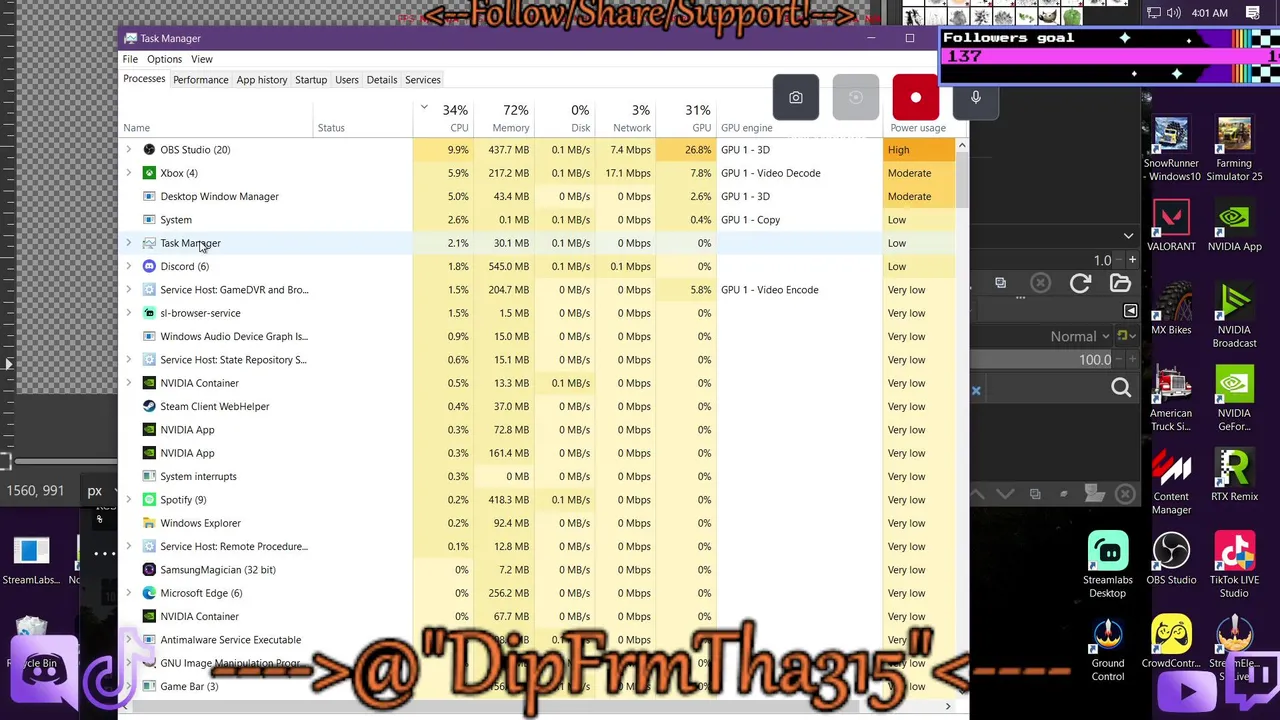Viewport: 1280px width, 720px height.
Task: Switch to the Details tab
Action: (381, 80)
